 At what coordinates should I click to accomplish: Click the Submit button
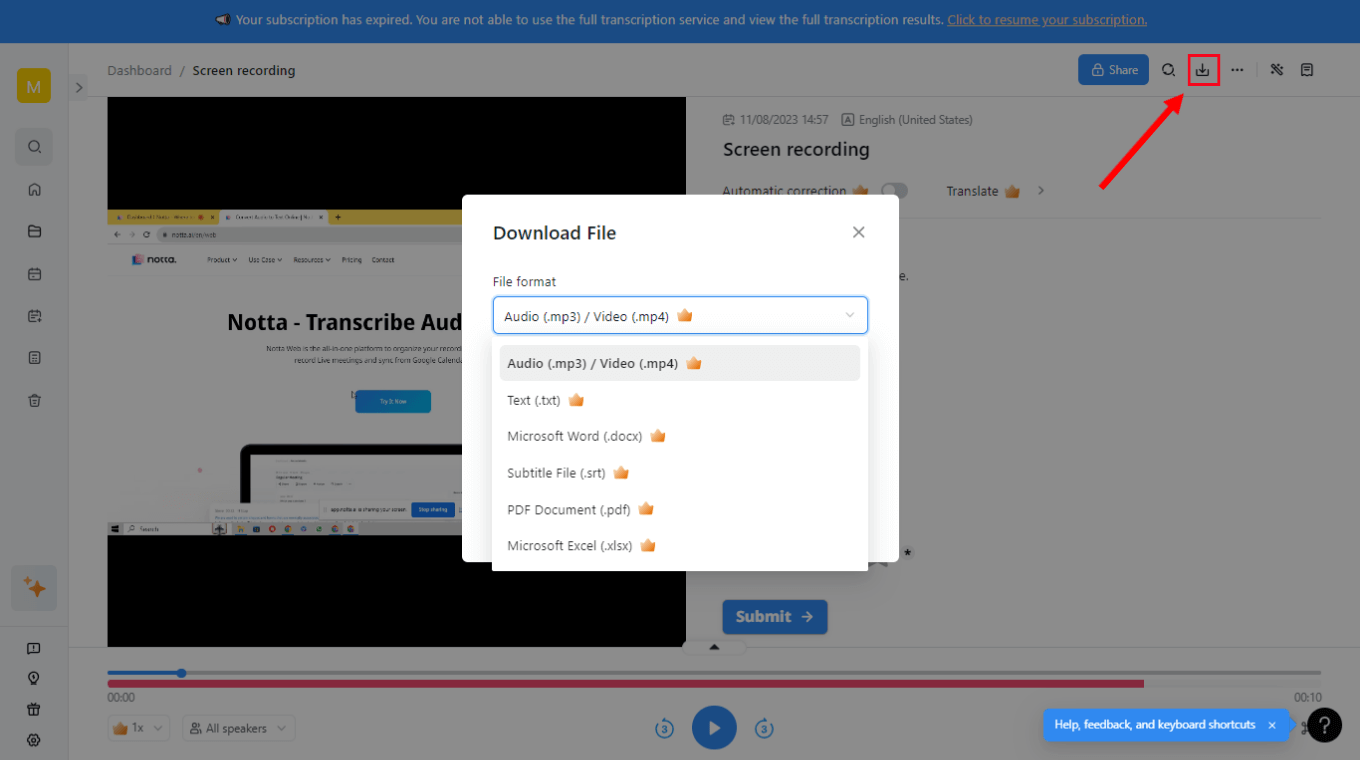coord(775,617)
